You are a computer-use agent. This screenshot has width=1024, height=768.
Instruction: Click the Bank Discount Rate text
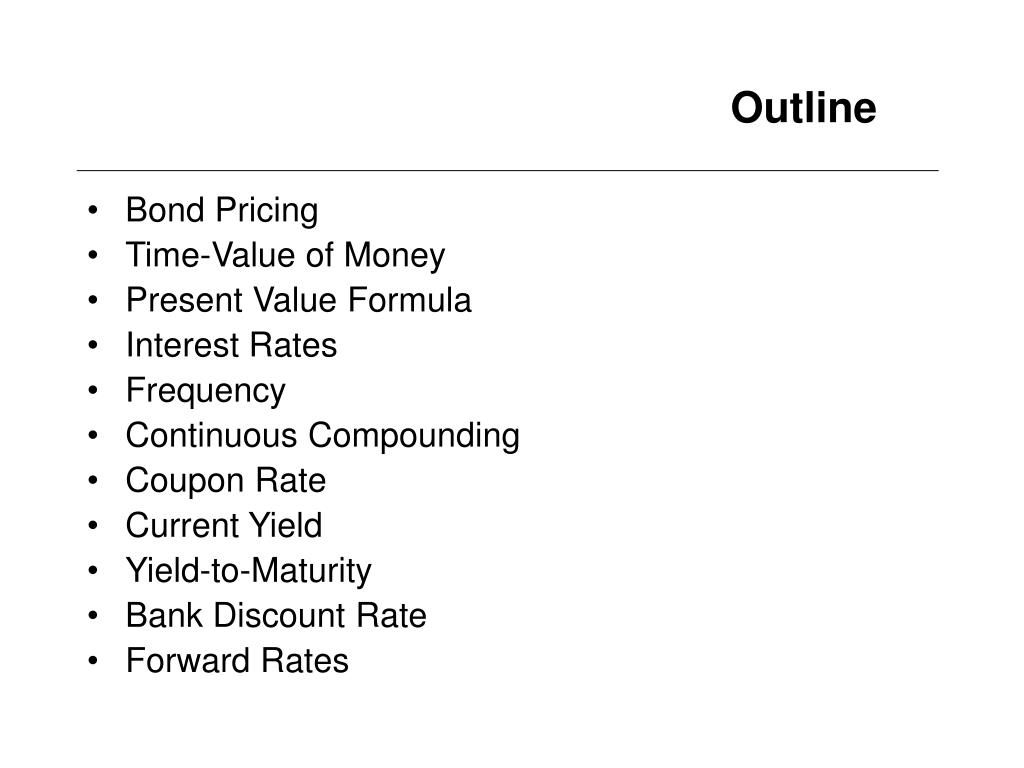[x=276, y=616]
